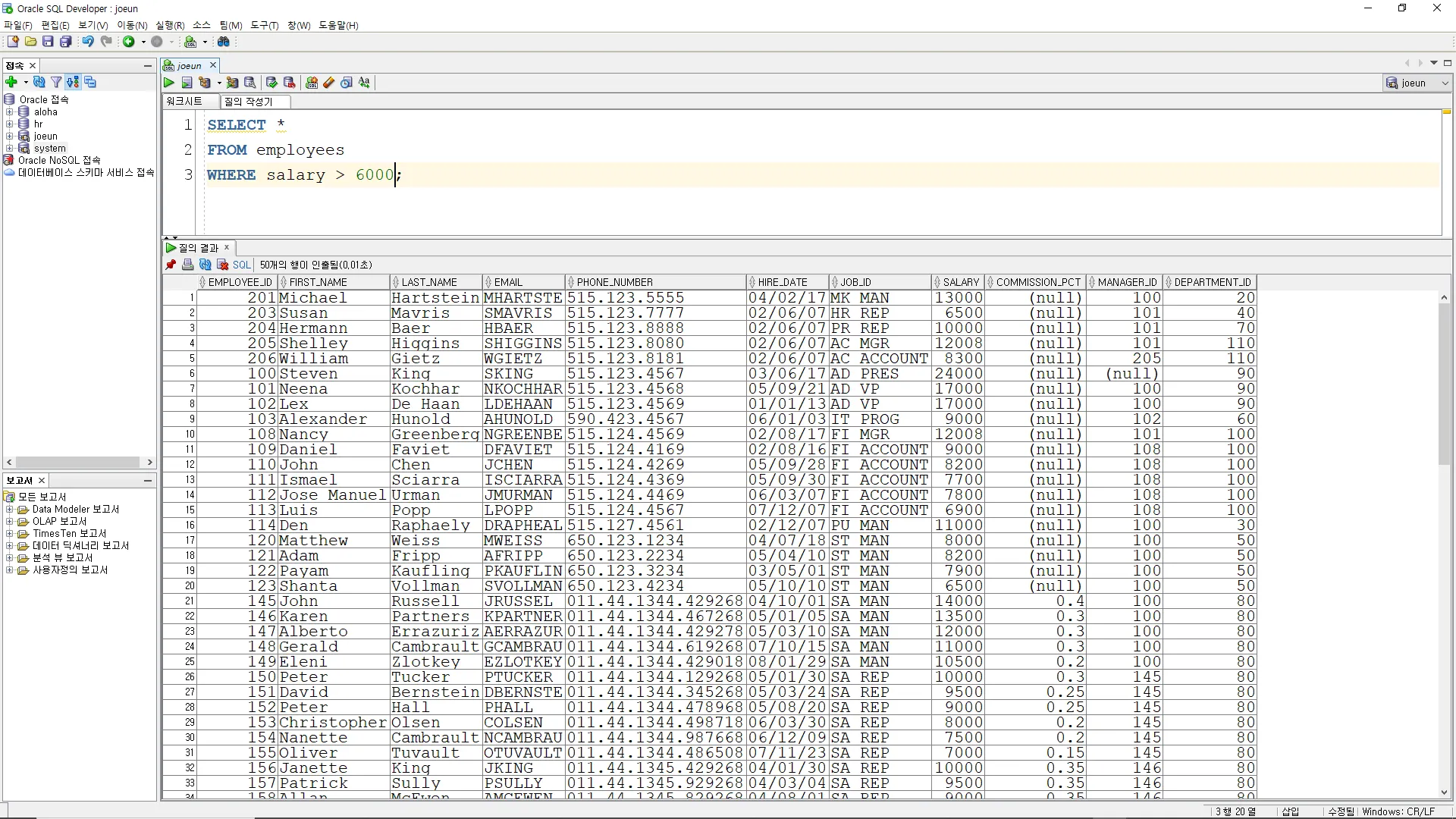
Task: Click the Rollback icon in the worksheet toolbar
Action: pos(289,83)
